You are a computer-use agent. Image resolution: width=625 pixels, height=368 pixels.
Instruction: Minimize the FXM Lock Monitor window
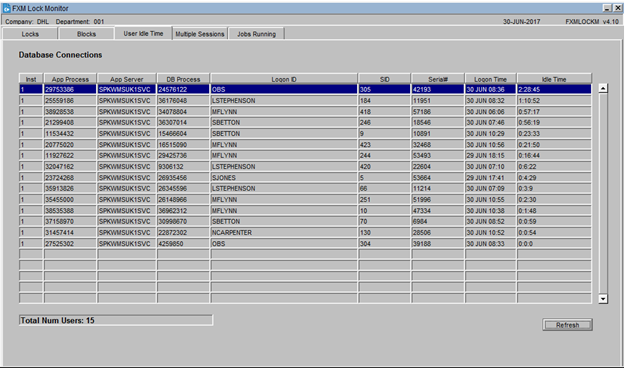[x=607, y=8]
